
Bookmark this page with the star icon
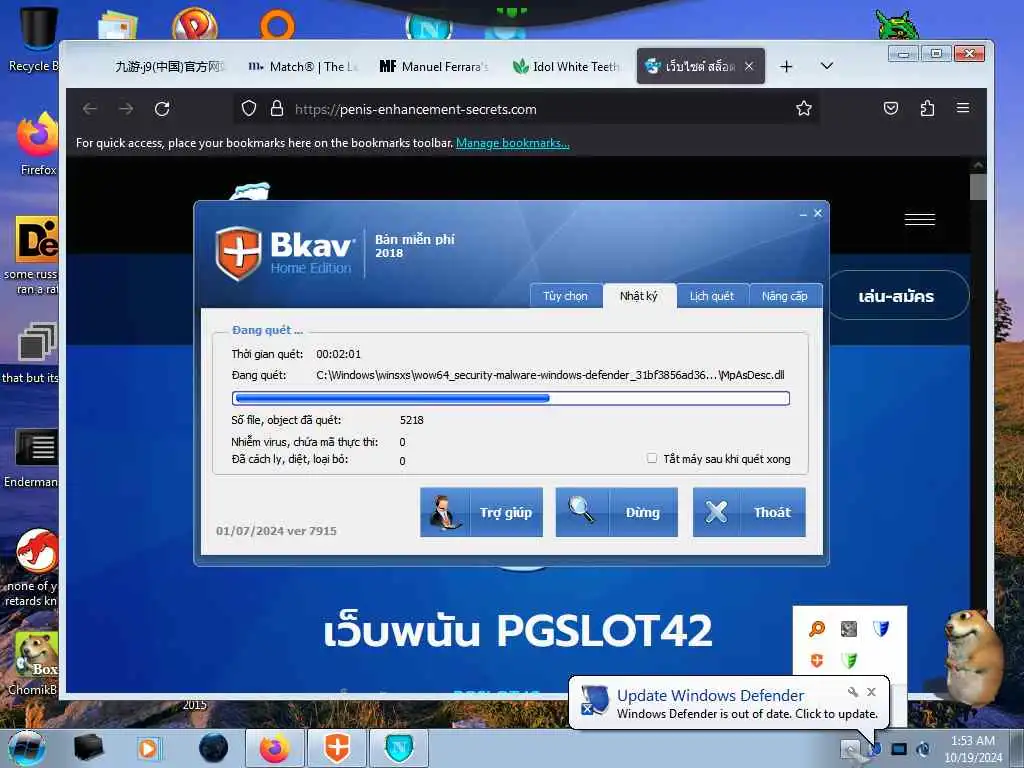pyautogui.click(x=804, y=108)
